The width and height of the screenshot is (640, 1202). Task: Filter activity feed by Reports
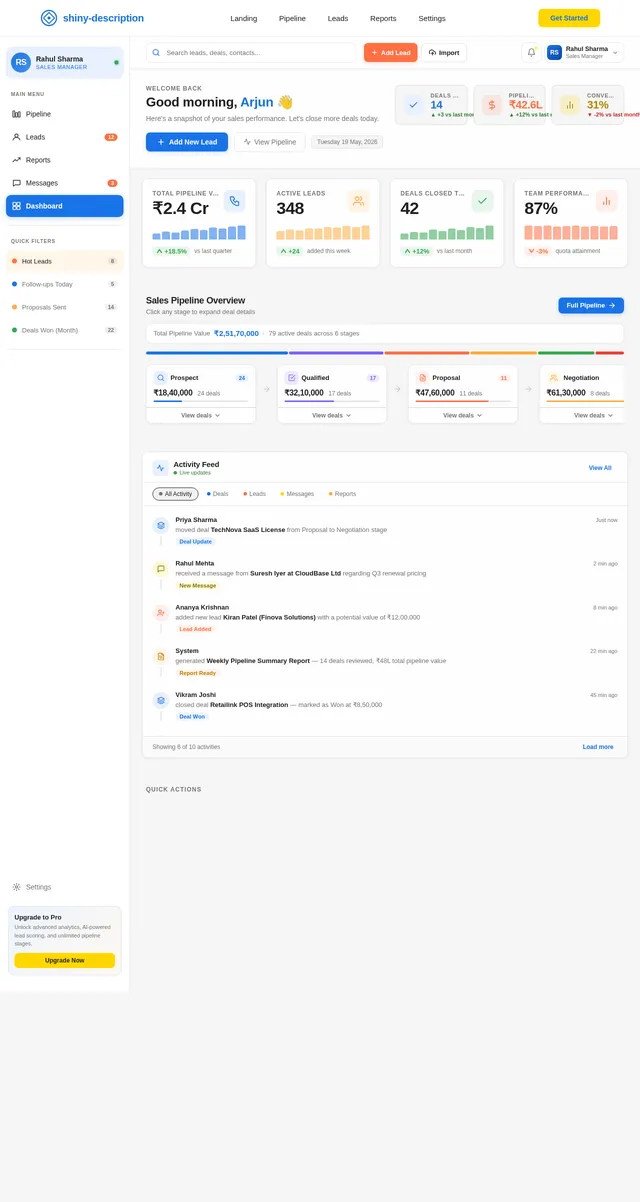pos(342,494)
